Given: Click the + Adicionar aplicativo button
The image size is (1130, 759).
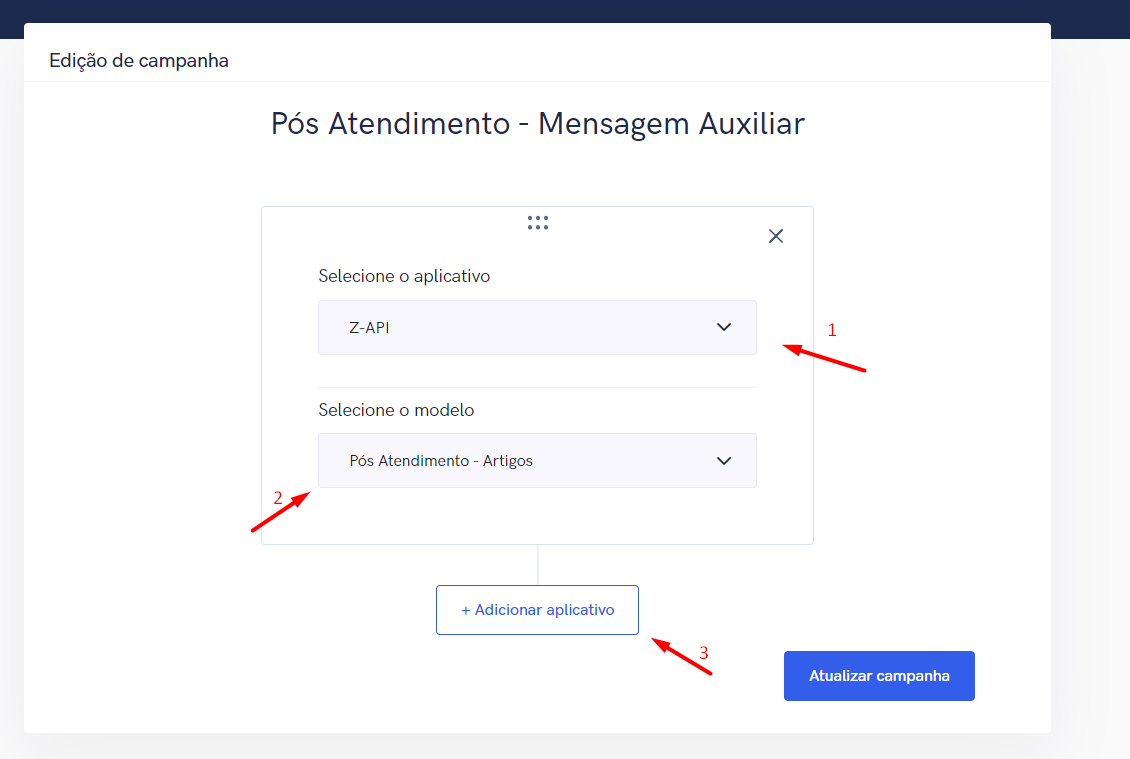Looking at the screenshot, I should pos(537,610).
